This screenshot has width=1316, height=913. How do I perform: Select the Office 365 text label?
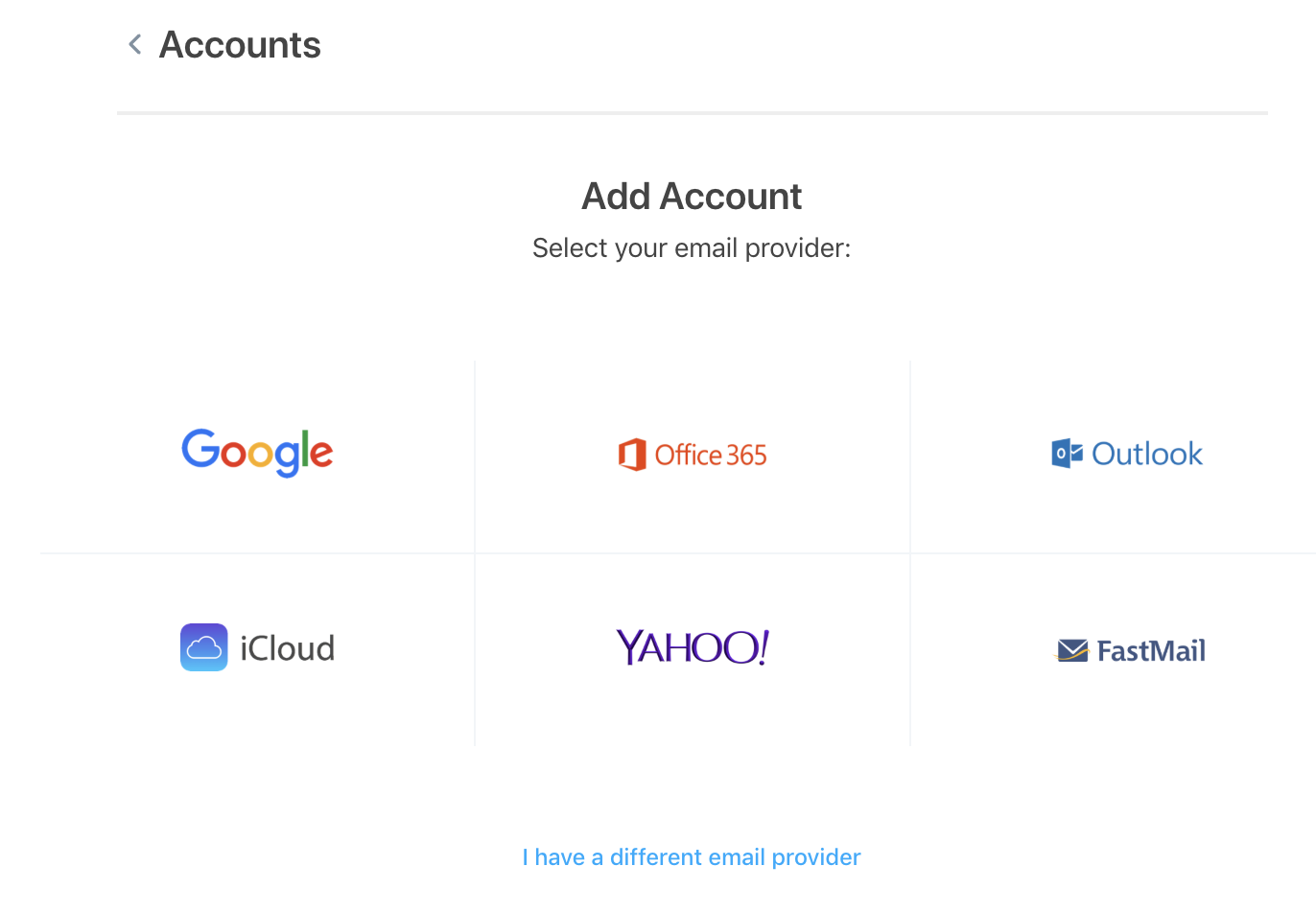click(711, 455)
